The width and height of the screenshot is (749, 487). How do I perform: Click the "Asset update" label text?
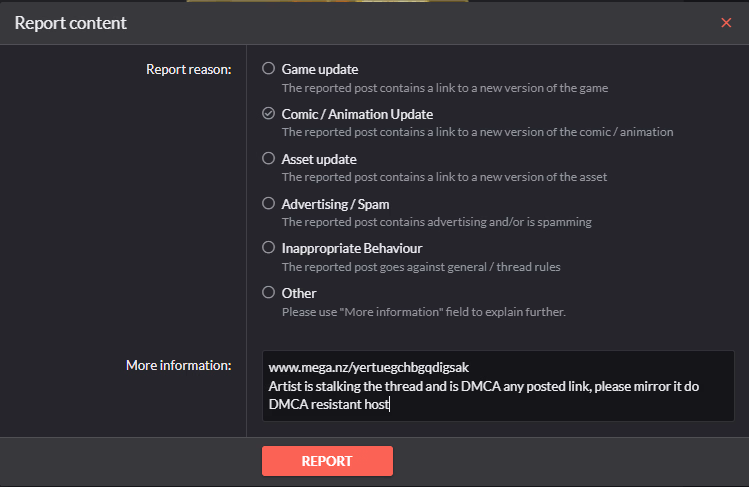[x=319, y=159]
